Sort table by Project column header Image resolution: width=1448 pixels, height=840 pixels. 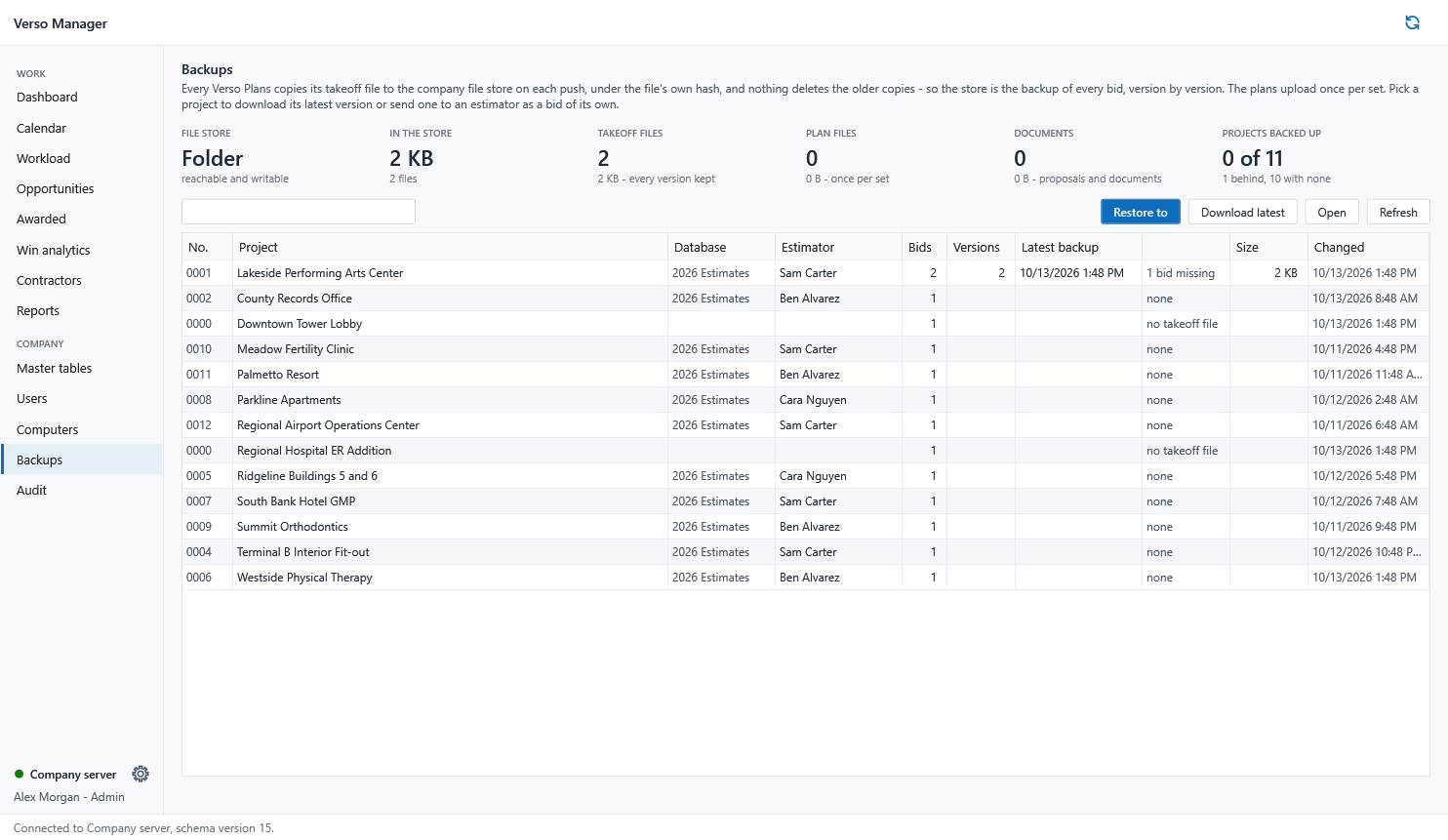coord(450,247)
